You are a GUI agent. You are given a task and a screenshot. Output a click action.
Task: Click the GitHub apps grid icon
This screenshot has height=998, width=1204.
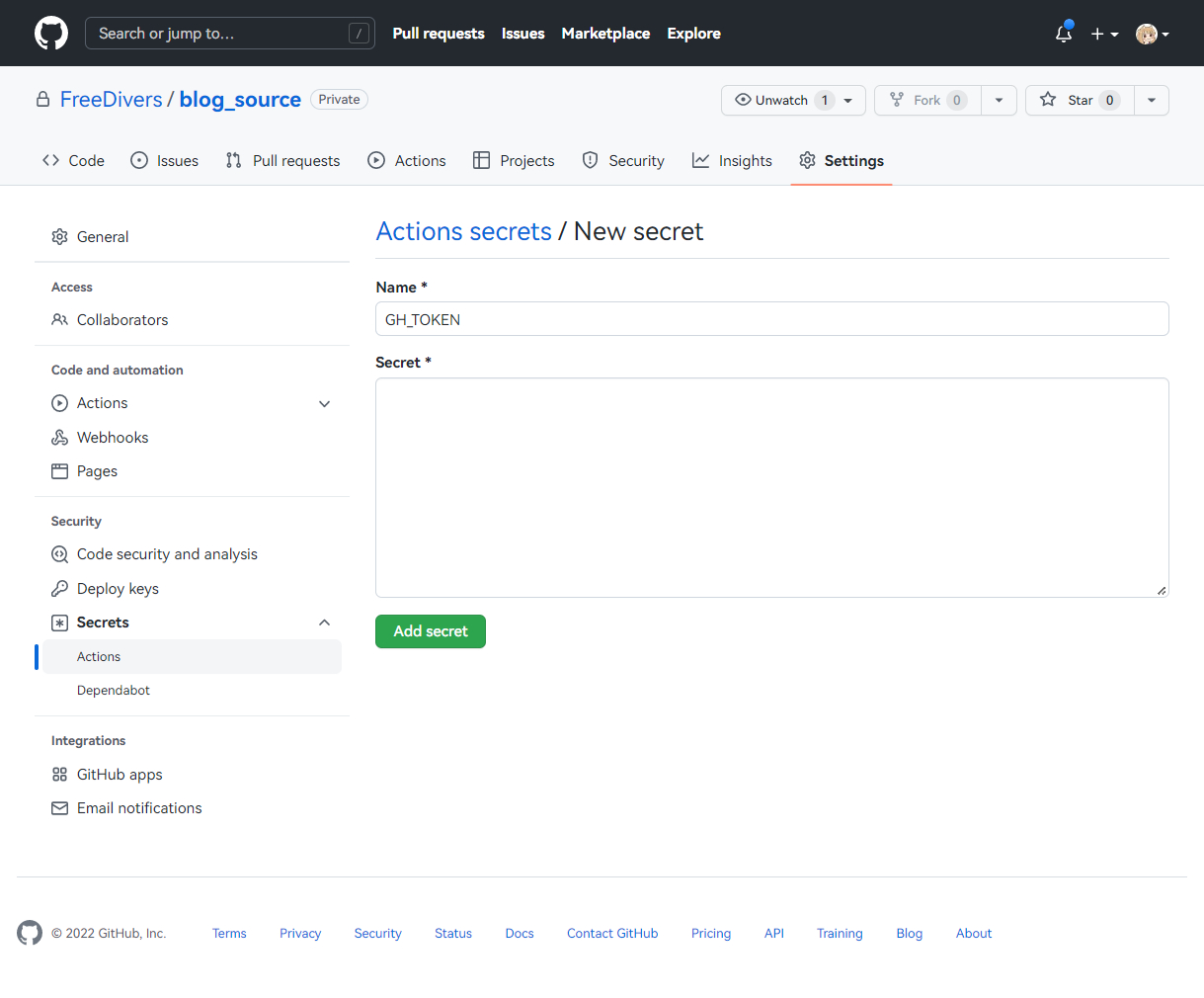click(x=59, y=775)
